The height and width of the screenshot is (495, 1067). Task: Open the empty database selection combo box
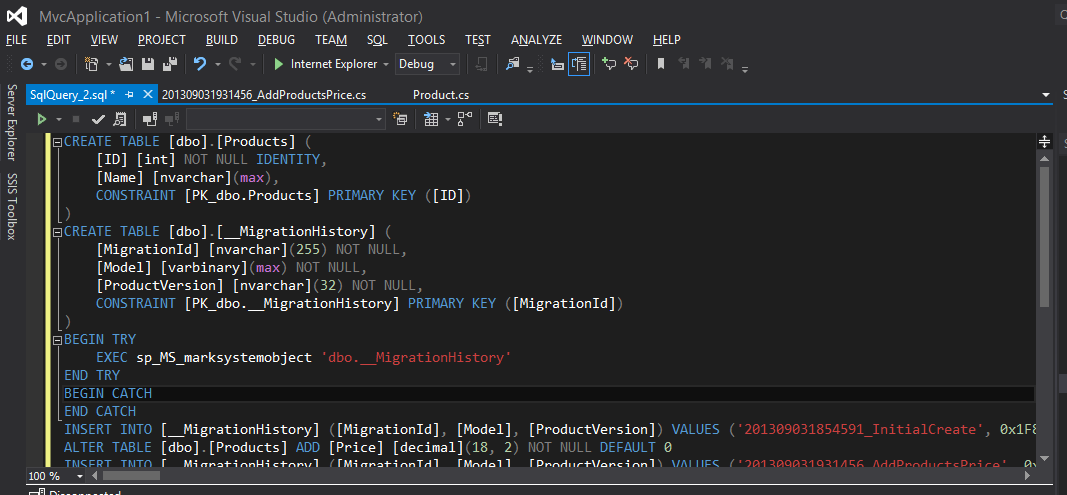pos(286,120)
